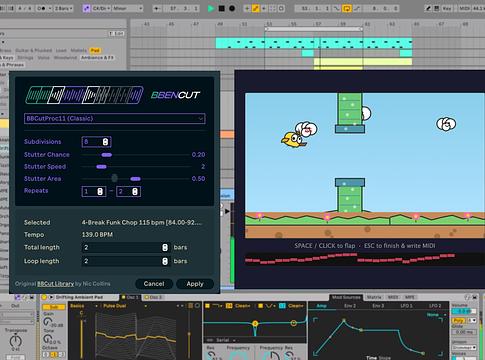The height and width of the screenshot is (360, 485).
Task: Open the MPE tab in Wavetable
Action: [x=410, y=297]
